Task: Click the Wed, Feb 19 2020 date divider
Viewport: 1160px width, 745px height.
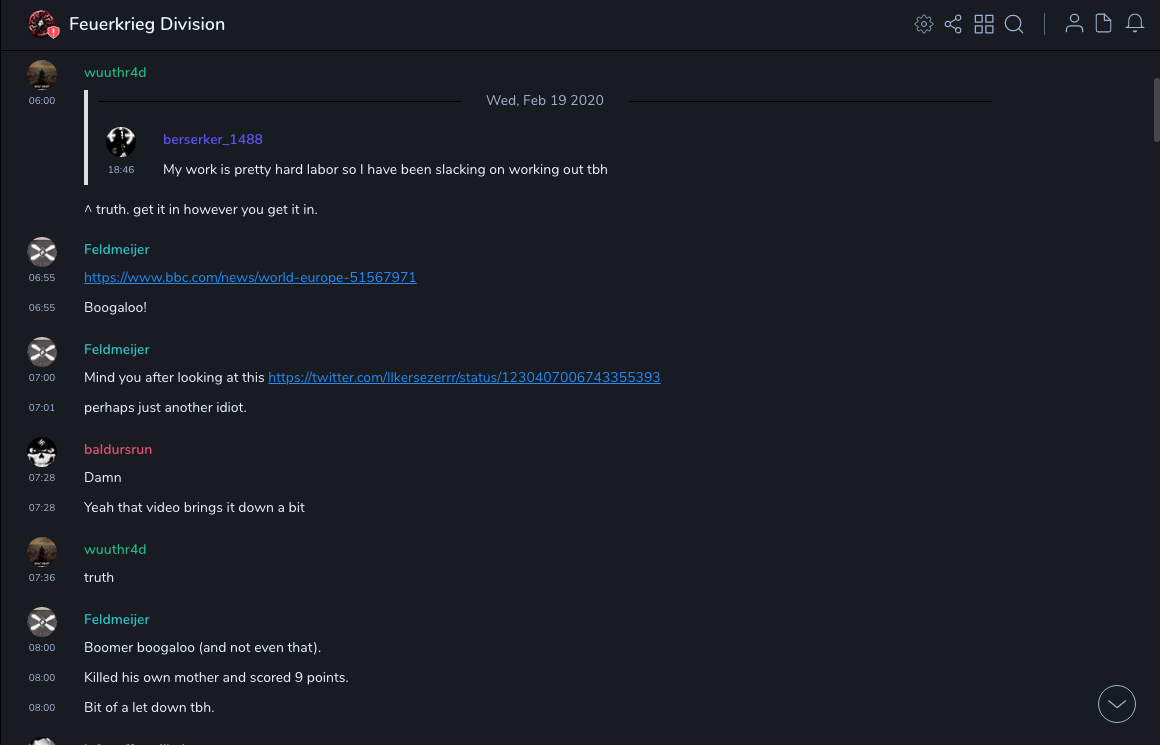Action: coord(545,100)
